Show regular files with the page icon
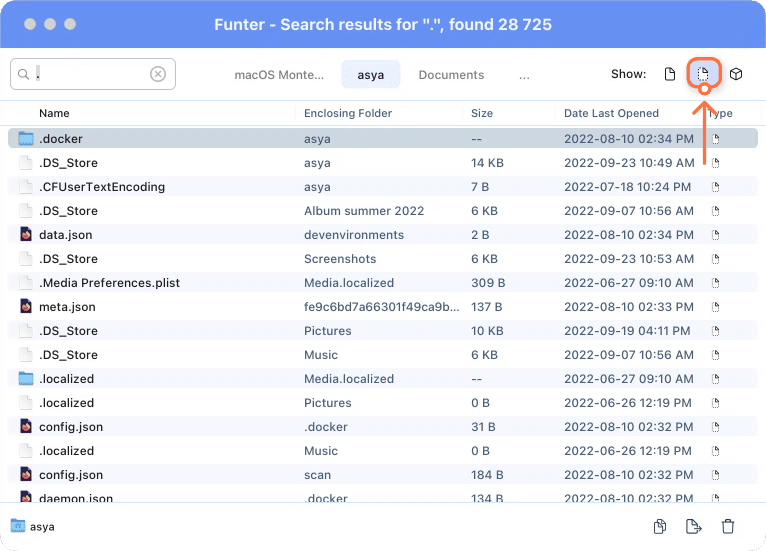 click(670, 74)
